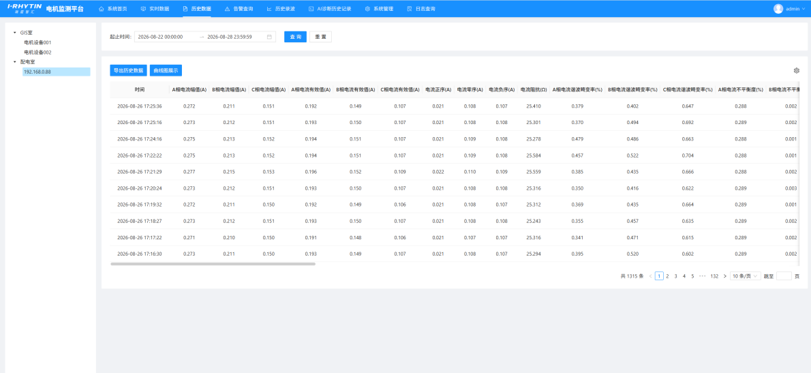This screenshot has height=373, width=811.
Task: Click harmonic value 0.704
Action: (x=688, y=155)
